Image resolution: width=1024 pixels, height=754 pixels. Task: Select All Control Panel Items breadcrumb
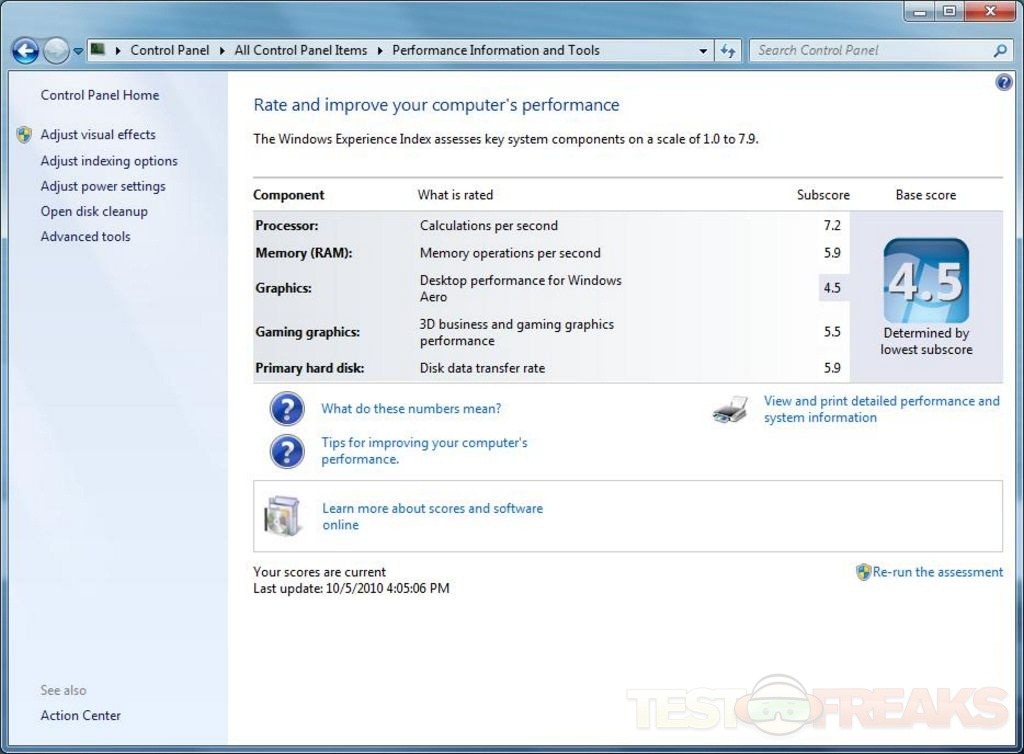[x=300, y=50]
